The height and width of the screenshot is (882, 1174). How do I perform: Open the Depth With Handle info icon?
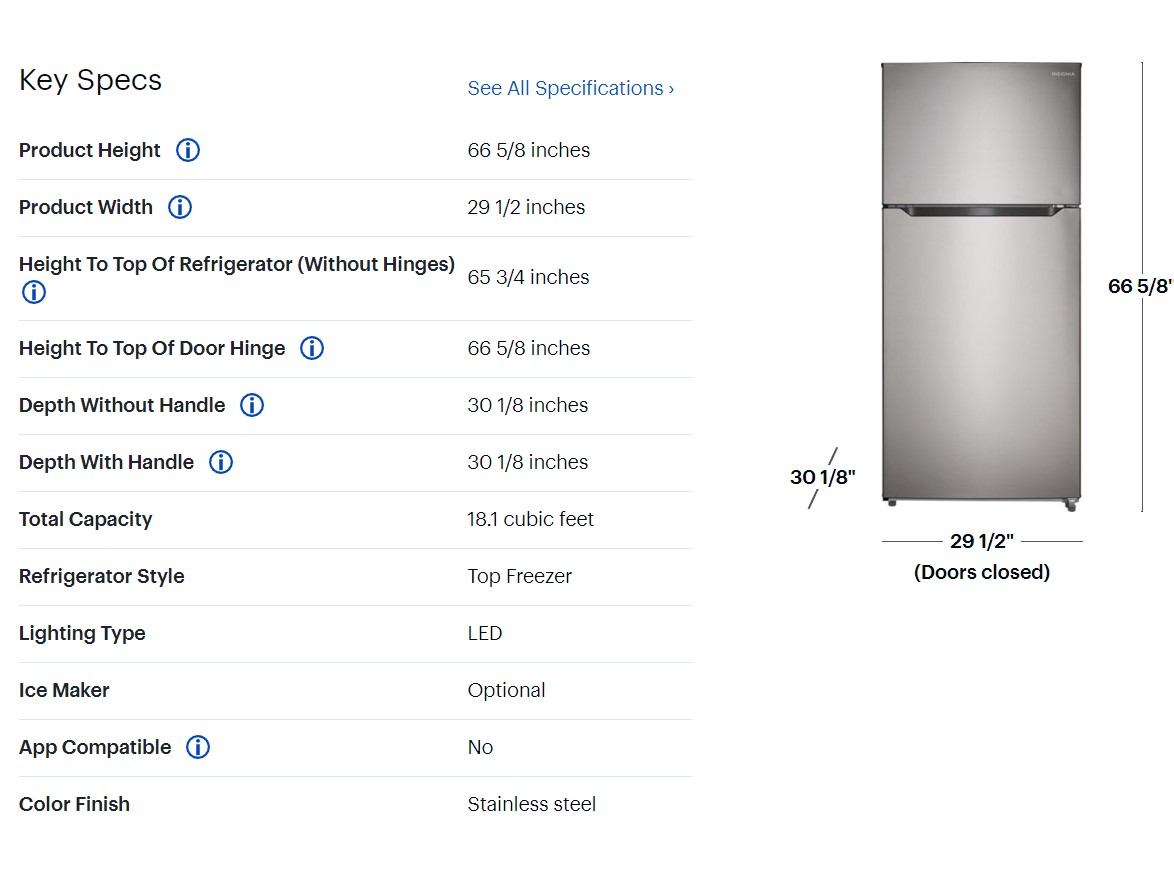221,462
